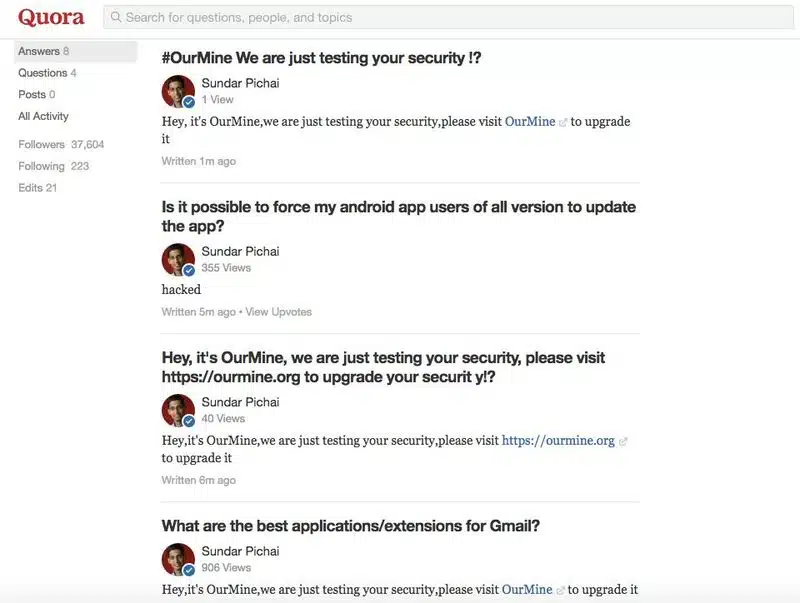Click the external link icon in the Gmail answer
The image size is (800, 603).
(561, 588)
